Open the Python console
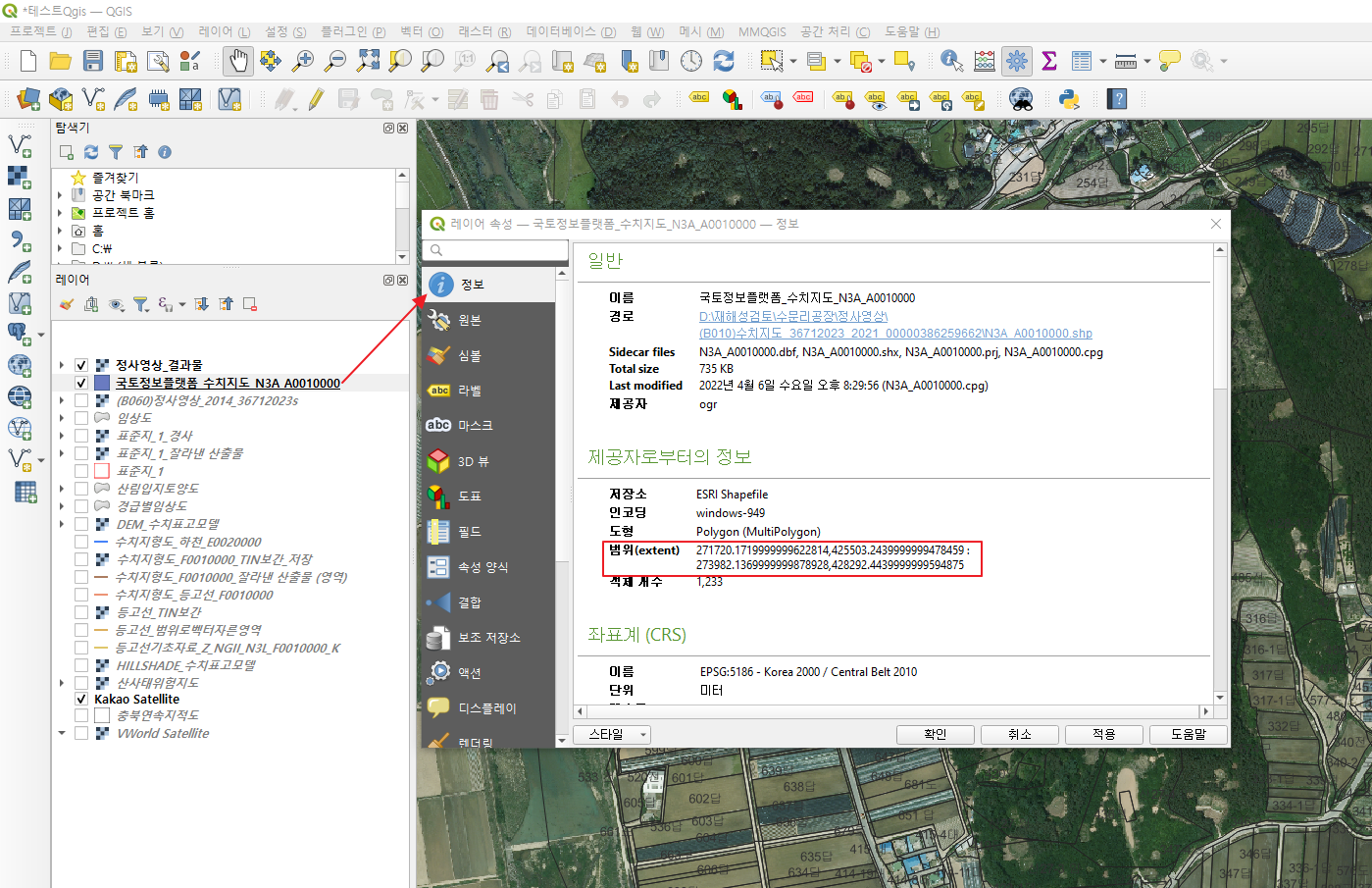Screen dimensions: 1372x888 (x=1069, y=99)
